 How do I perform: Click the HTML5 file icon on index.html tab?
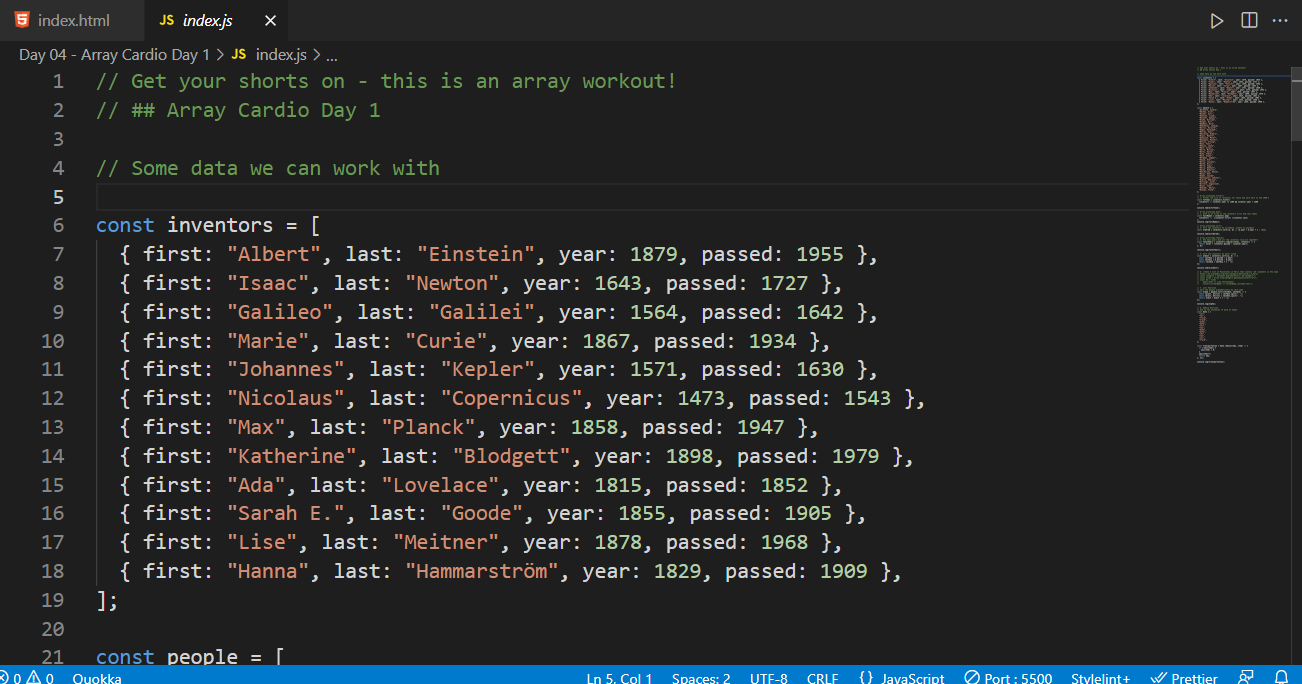tap(21, 20)
